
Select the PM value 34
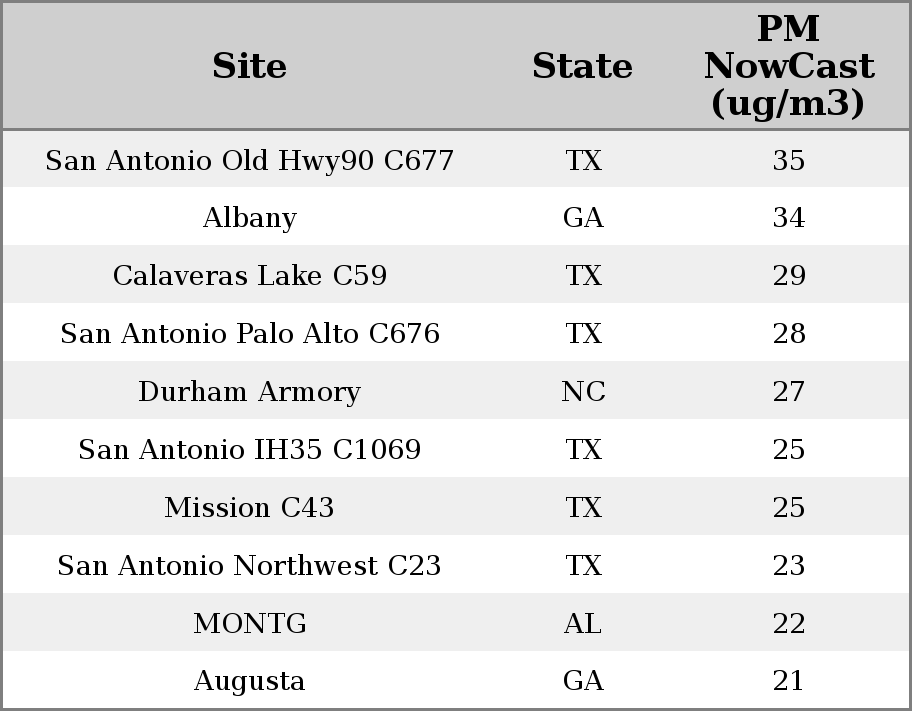coord(788,218)
